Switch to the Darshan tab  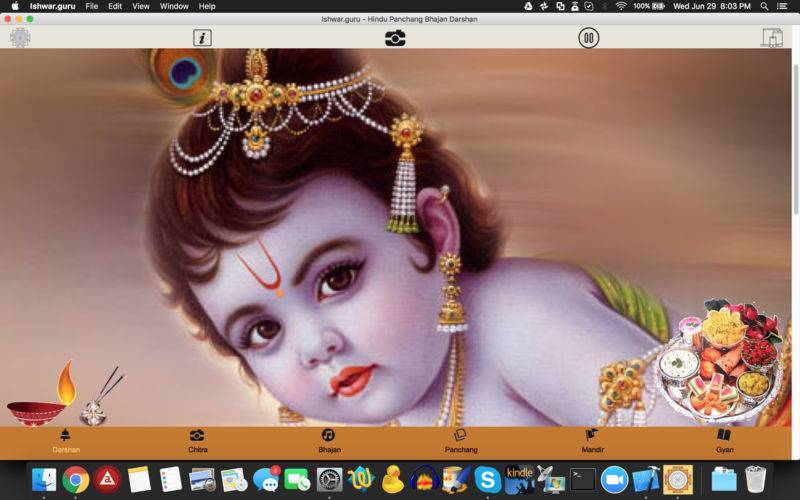66,442
